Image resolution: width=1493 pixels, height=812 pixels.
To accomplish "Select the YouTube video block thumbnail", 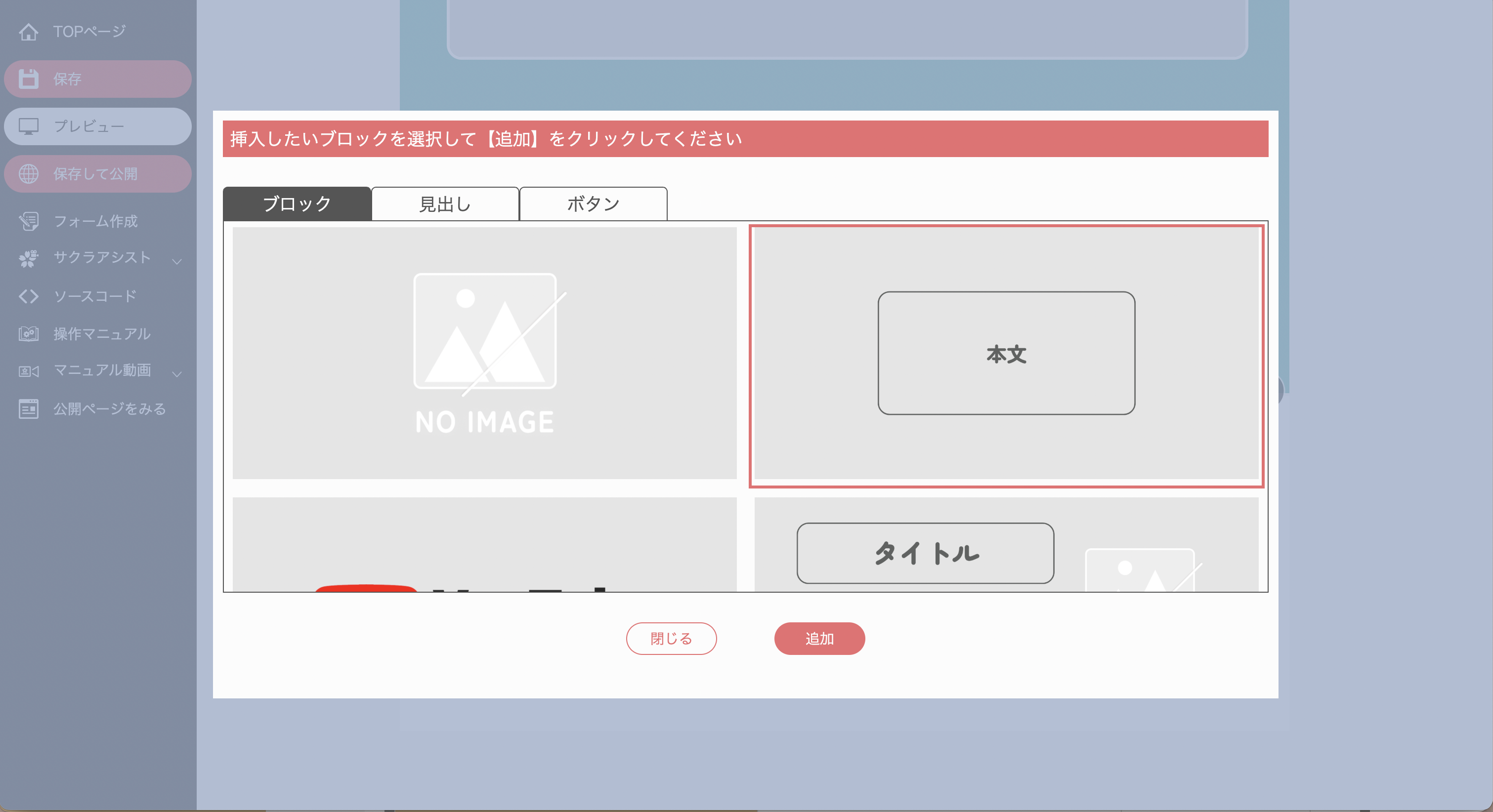I will click(484, 544).
